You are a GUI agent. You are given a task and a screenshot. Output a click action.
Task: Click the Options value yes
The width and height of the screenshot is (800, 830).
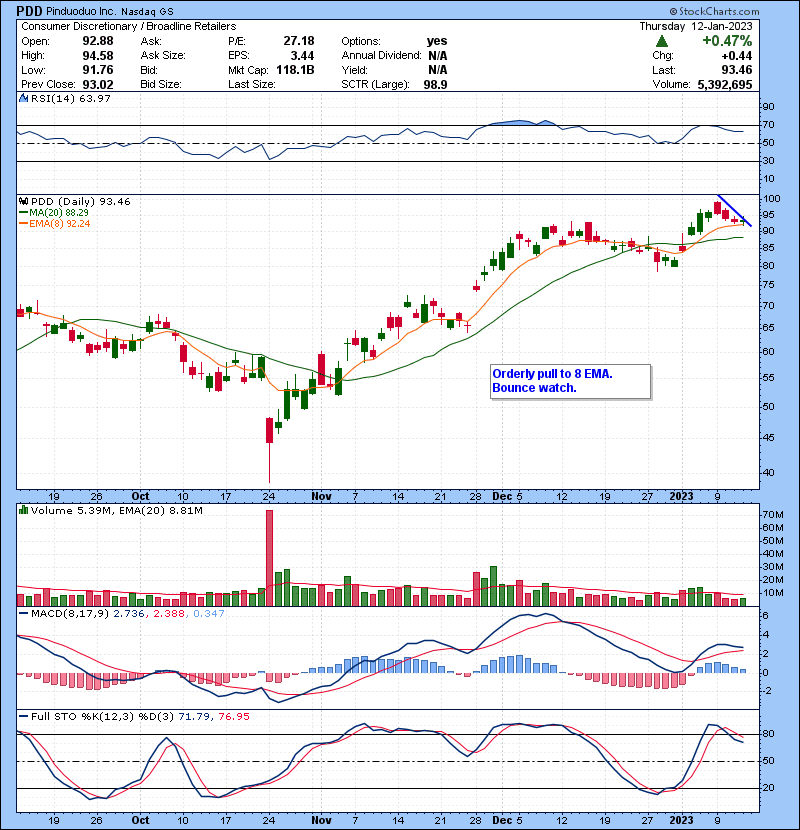[x=437, y=41]
